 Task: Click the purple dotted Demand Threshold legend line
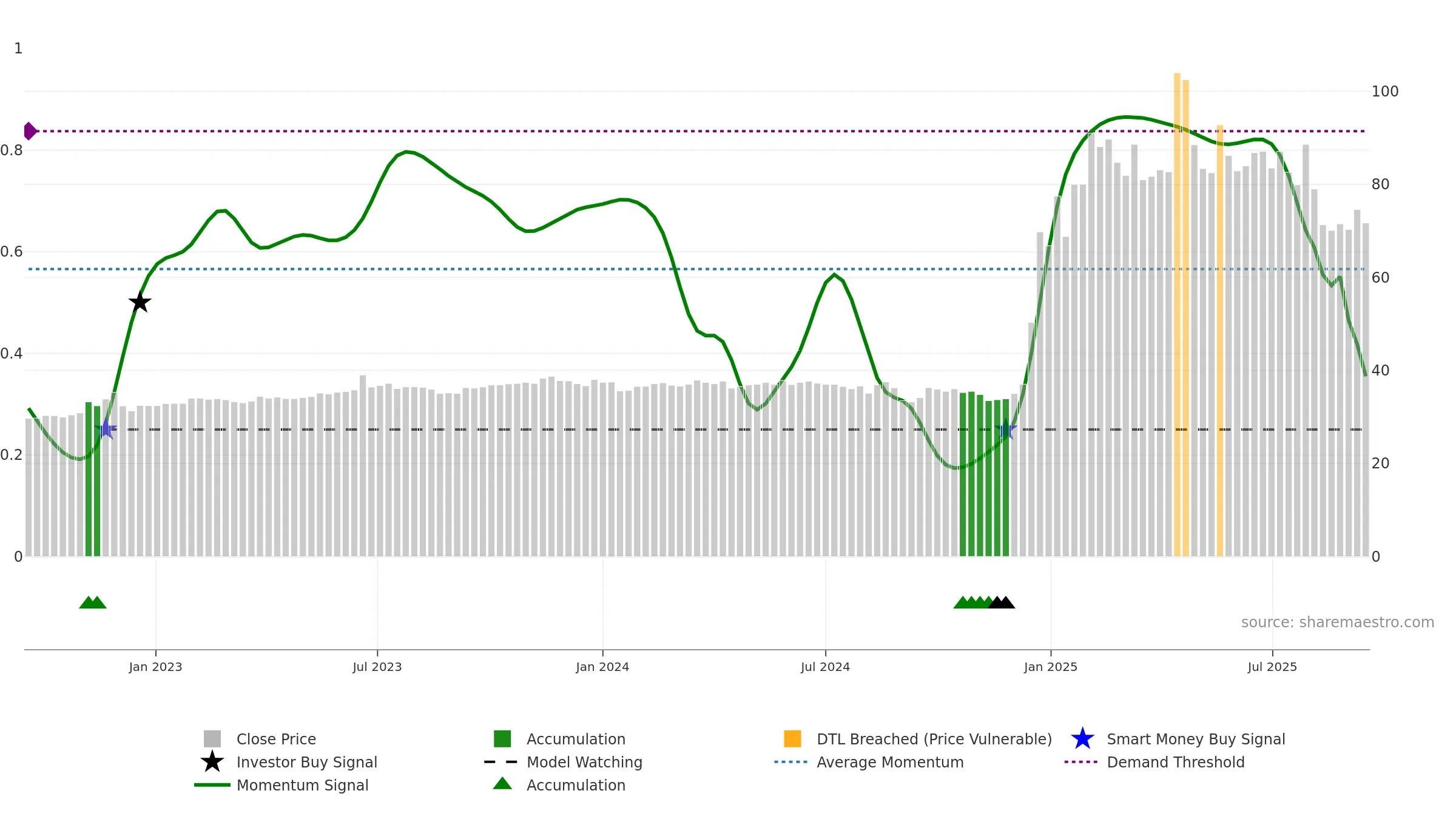tap(1081, 762)
